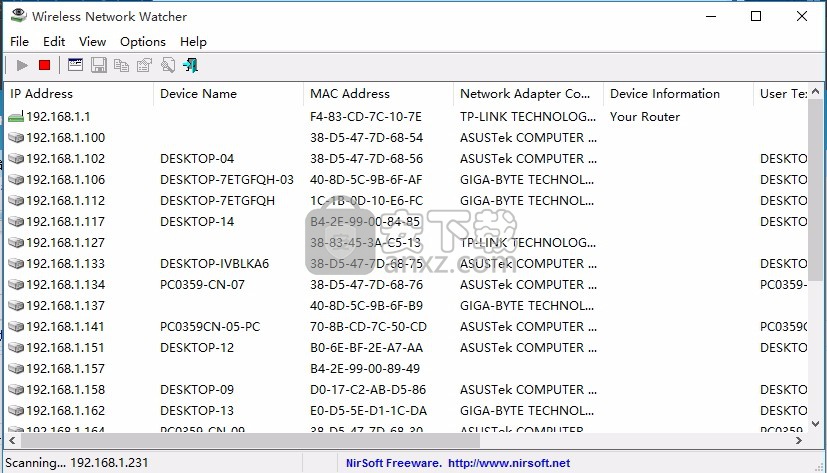Viewport: 827px width, 473px height.
Task: Click the vertical scrollbar up arrow
Action: tap(815, 91)
